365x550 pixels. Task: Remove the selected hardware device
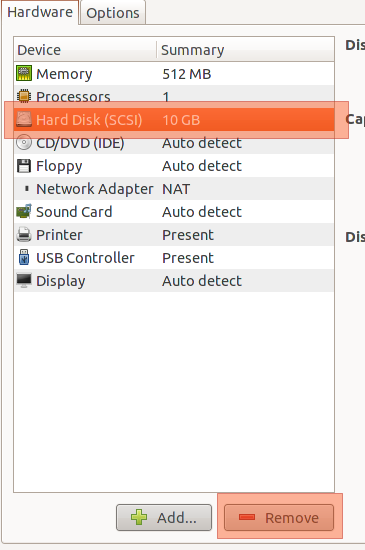coord(279,517)
